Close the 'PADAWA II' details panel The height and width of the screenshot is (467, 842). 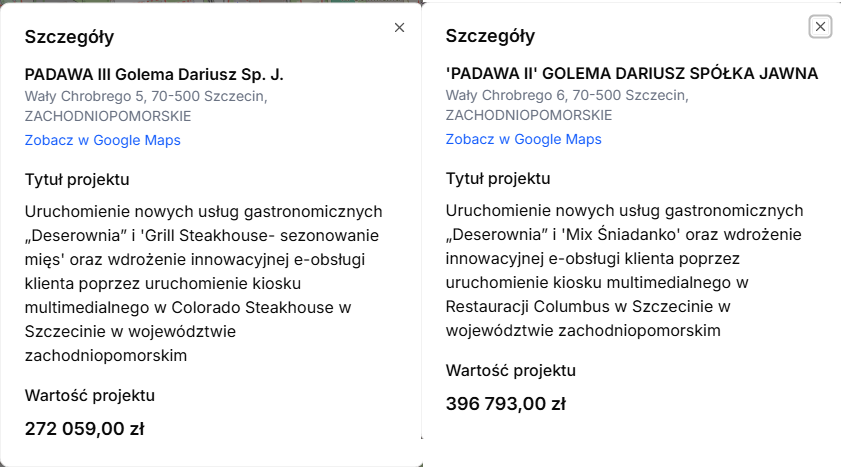[820, 27]
